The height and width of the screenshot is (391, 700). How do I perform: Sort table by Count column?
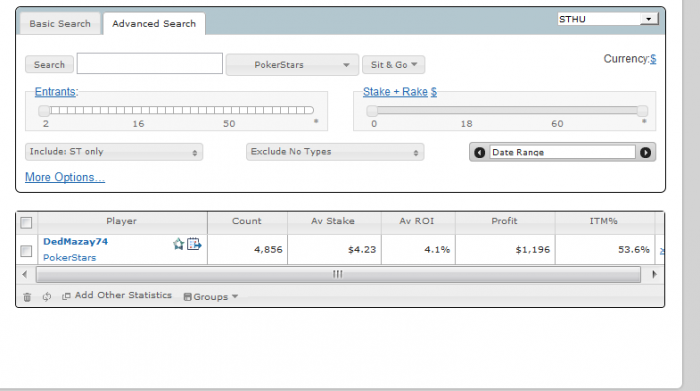[x=247, y=221]
